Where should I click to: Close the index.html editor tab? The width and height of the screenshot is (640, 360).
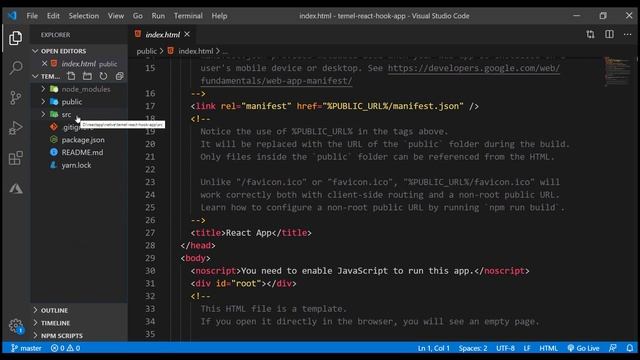point(187,34)
